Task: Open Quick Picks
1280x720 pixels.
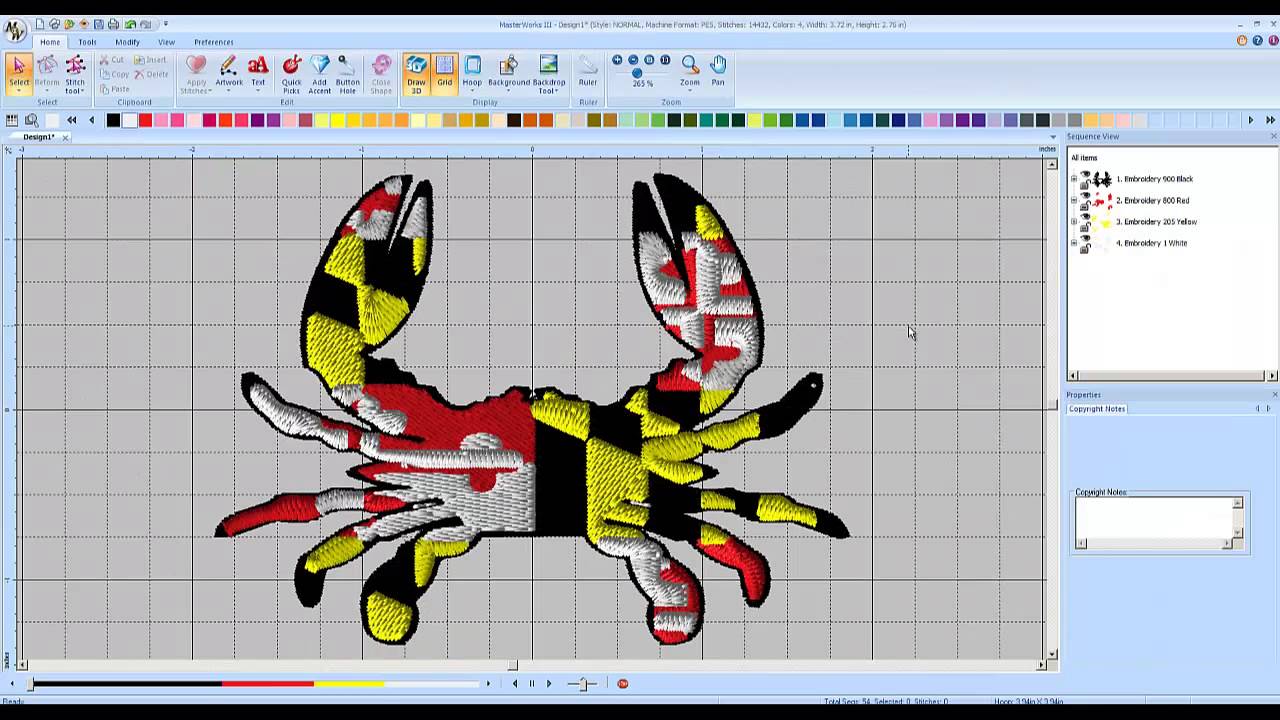Action: point(291,72)
